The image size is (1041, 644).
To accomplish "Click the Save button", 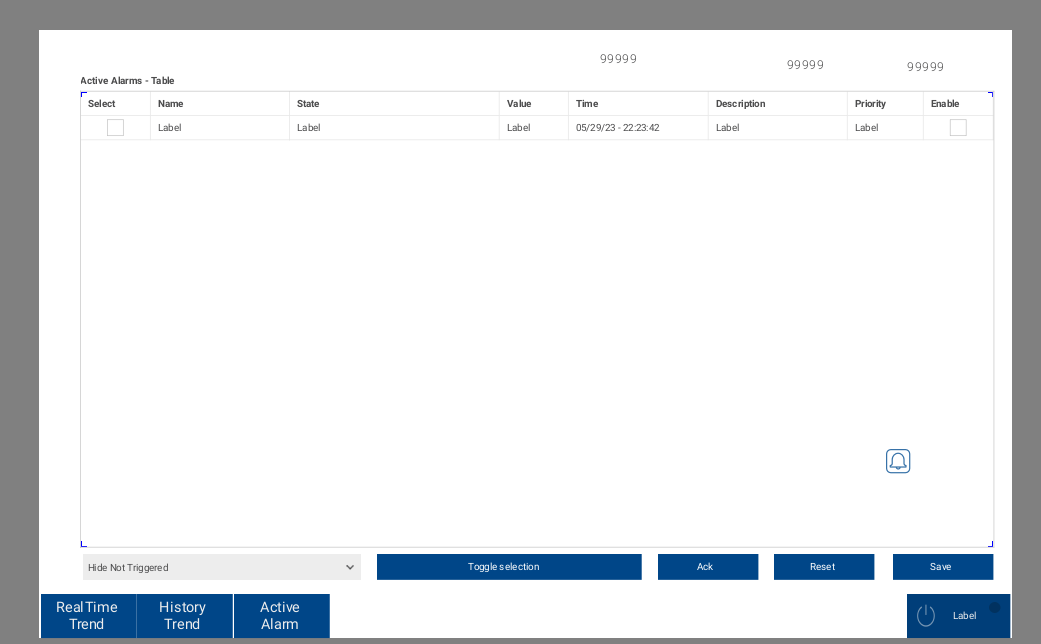I will click(x=943, y=567).
